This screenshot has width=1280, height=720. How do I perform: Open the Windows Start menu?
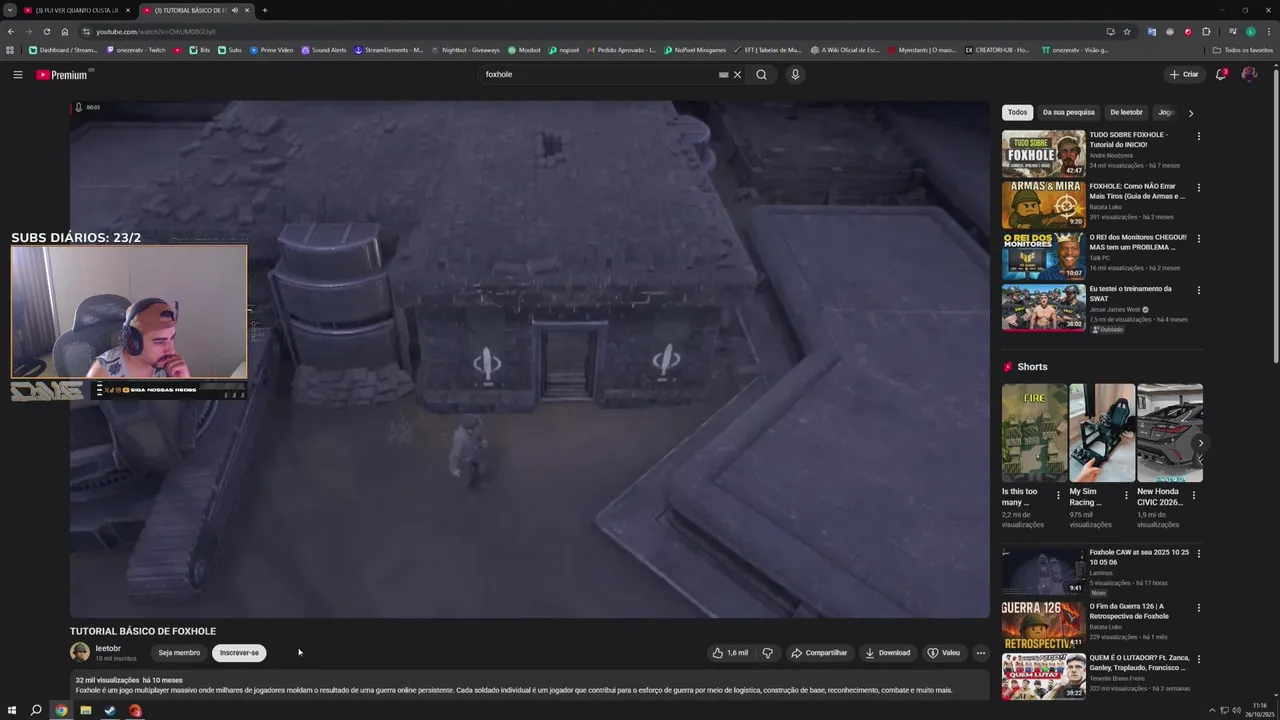click(x=11, y=711)
